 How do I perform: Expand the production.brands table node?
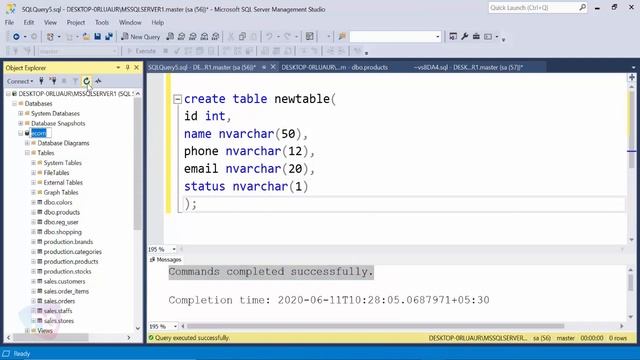33,242
